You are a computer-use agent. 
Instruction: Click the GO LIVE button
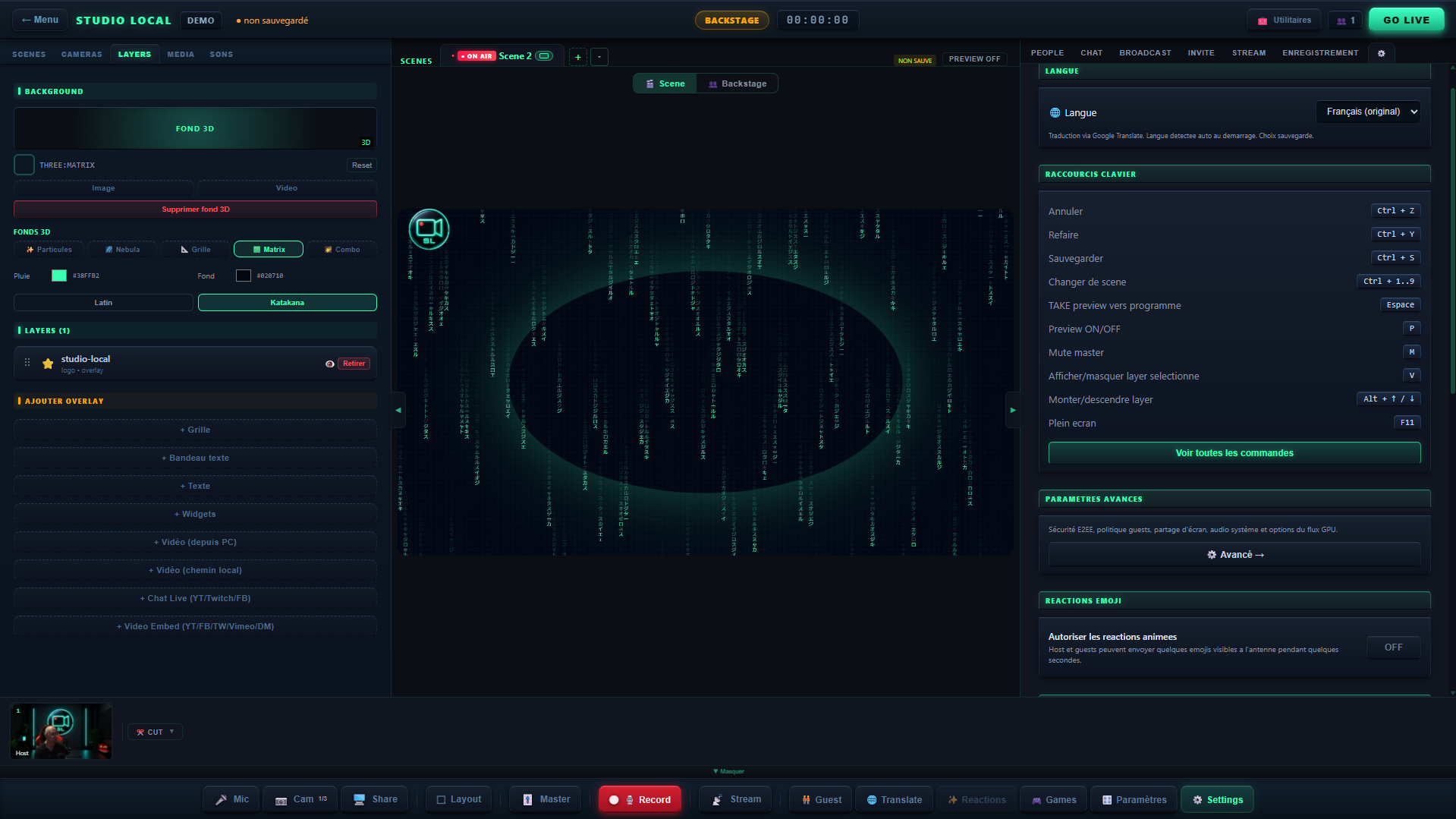coord(1406,20)
